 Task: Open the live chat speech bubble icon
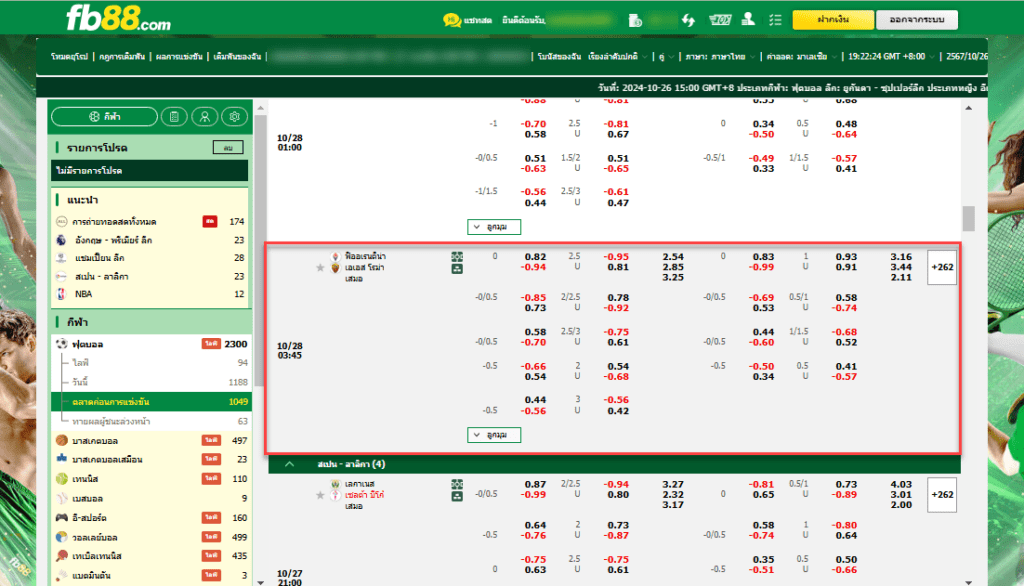tap(451, 20)
